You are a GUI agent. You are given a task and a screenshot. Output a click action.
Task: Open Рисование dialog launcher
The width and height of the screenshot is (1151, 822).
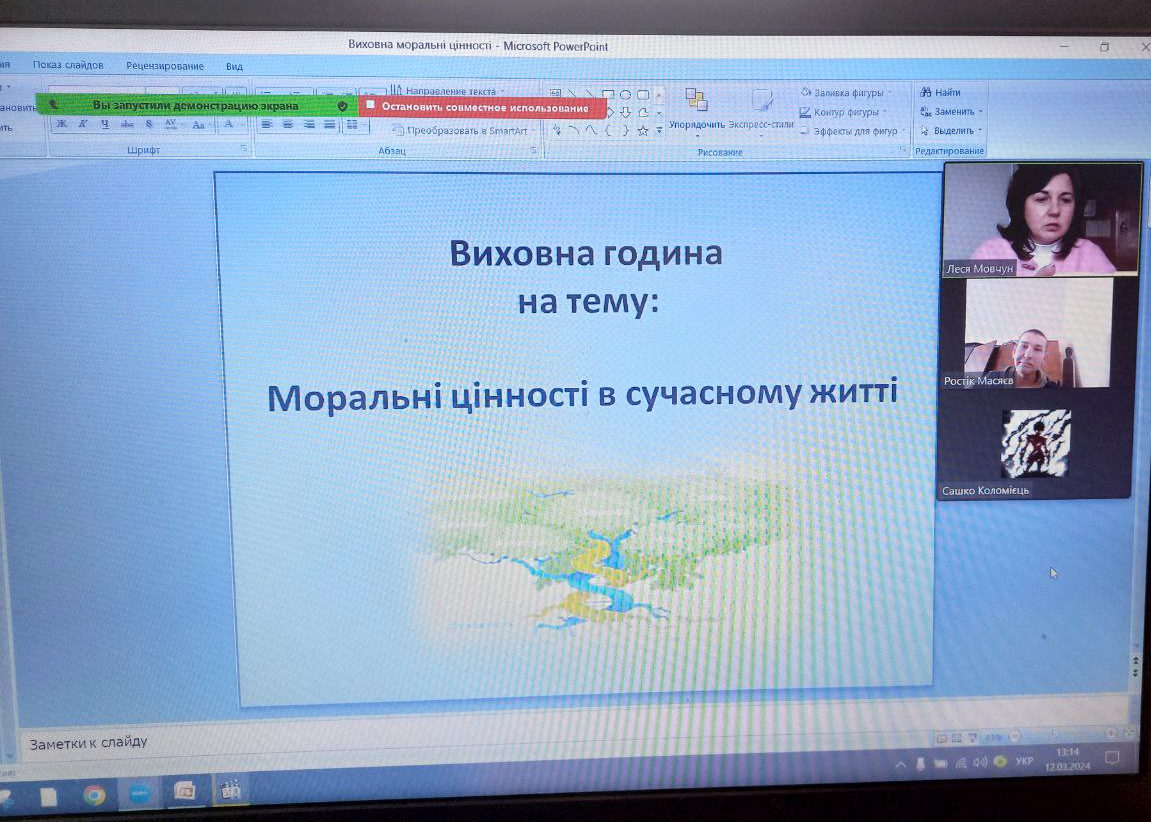(x=903, y=150)
